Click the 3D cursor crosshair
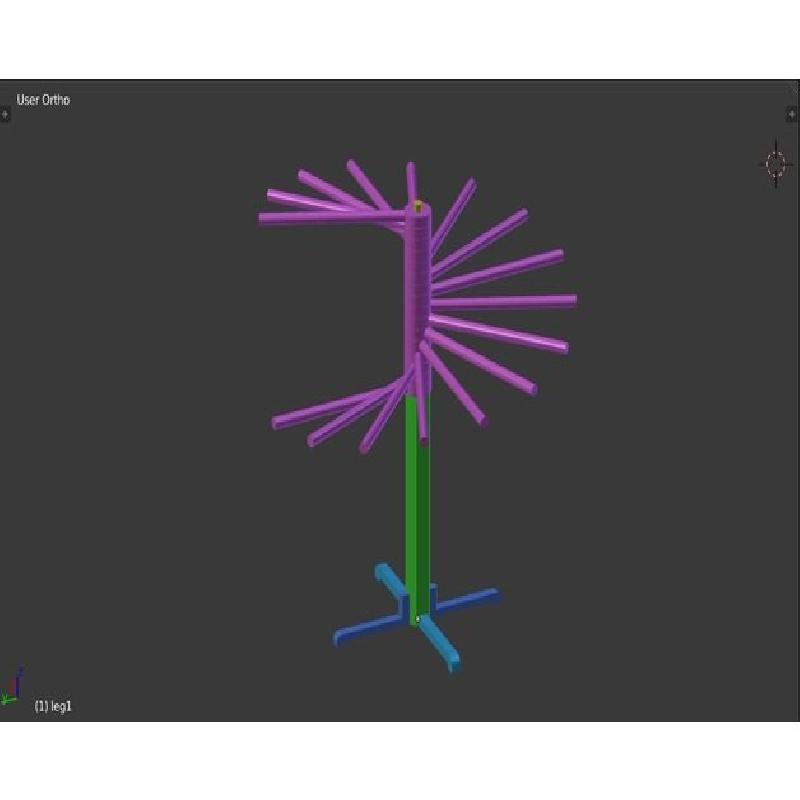The width and height of the screenshot is (800, 800). (x=776, y=164)
